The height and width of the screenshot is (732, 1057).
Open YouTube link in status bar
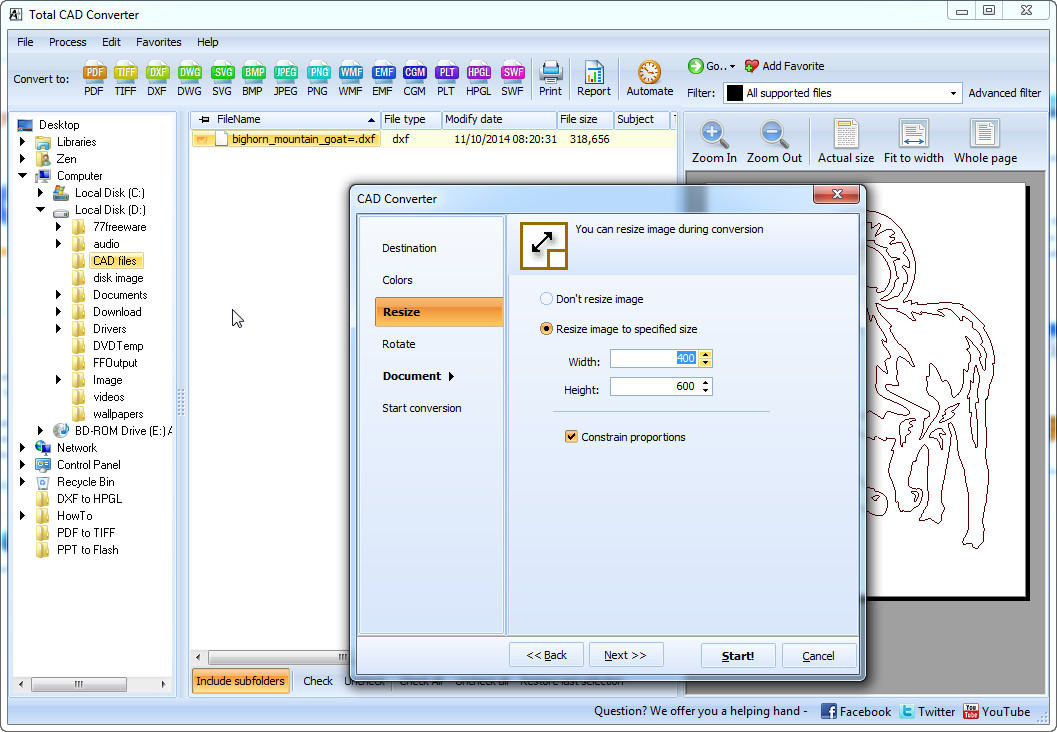tap(997, 711)
